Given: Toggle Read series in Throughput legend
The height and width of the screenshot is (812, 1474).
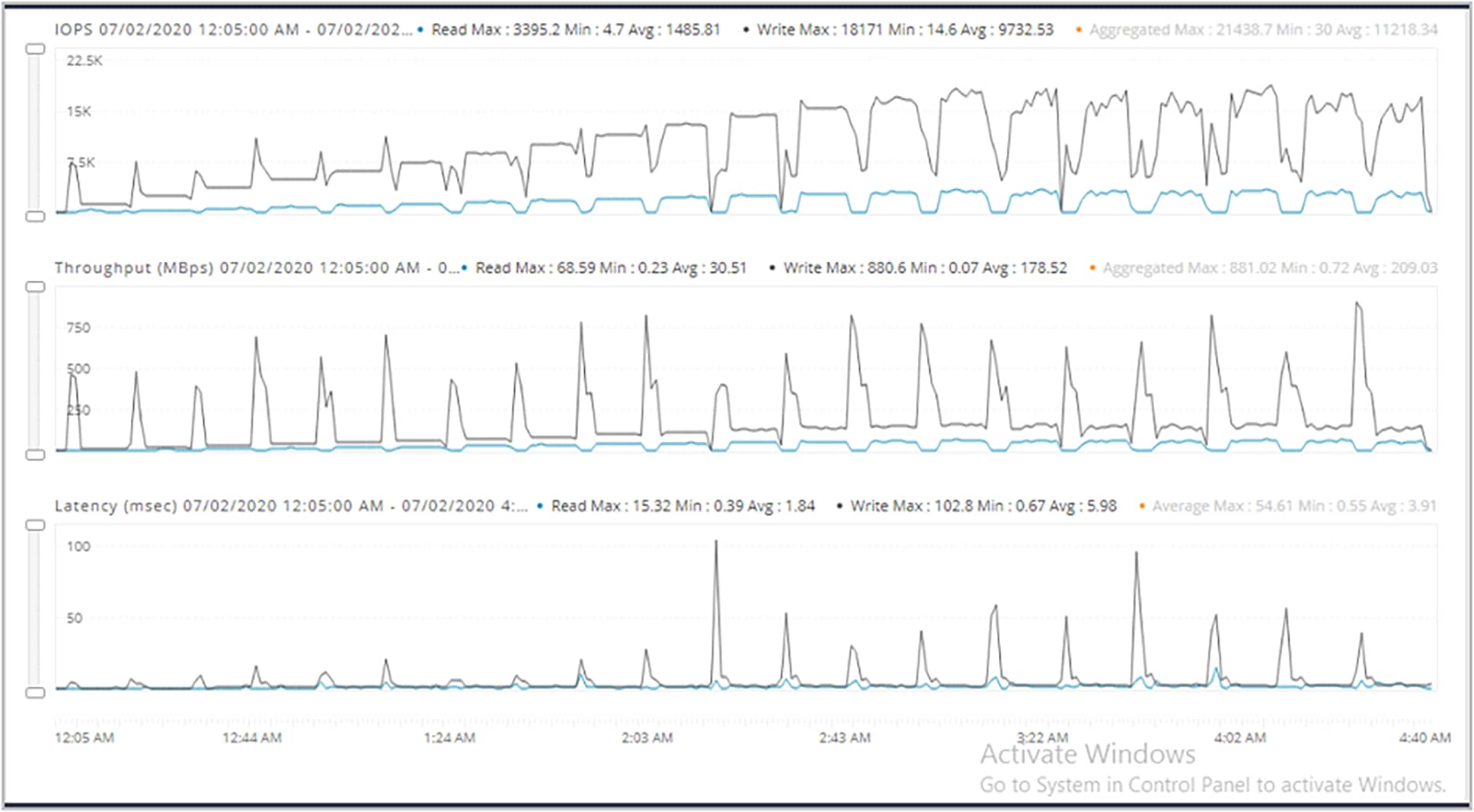Looking at the screenshot, I should tap(603, 268).
